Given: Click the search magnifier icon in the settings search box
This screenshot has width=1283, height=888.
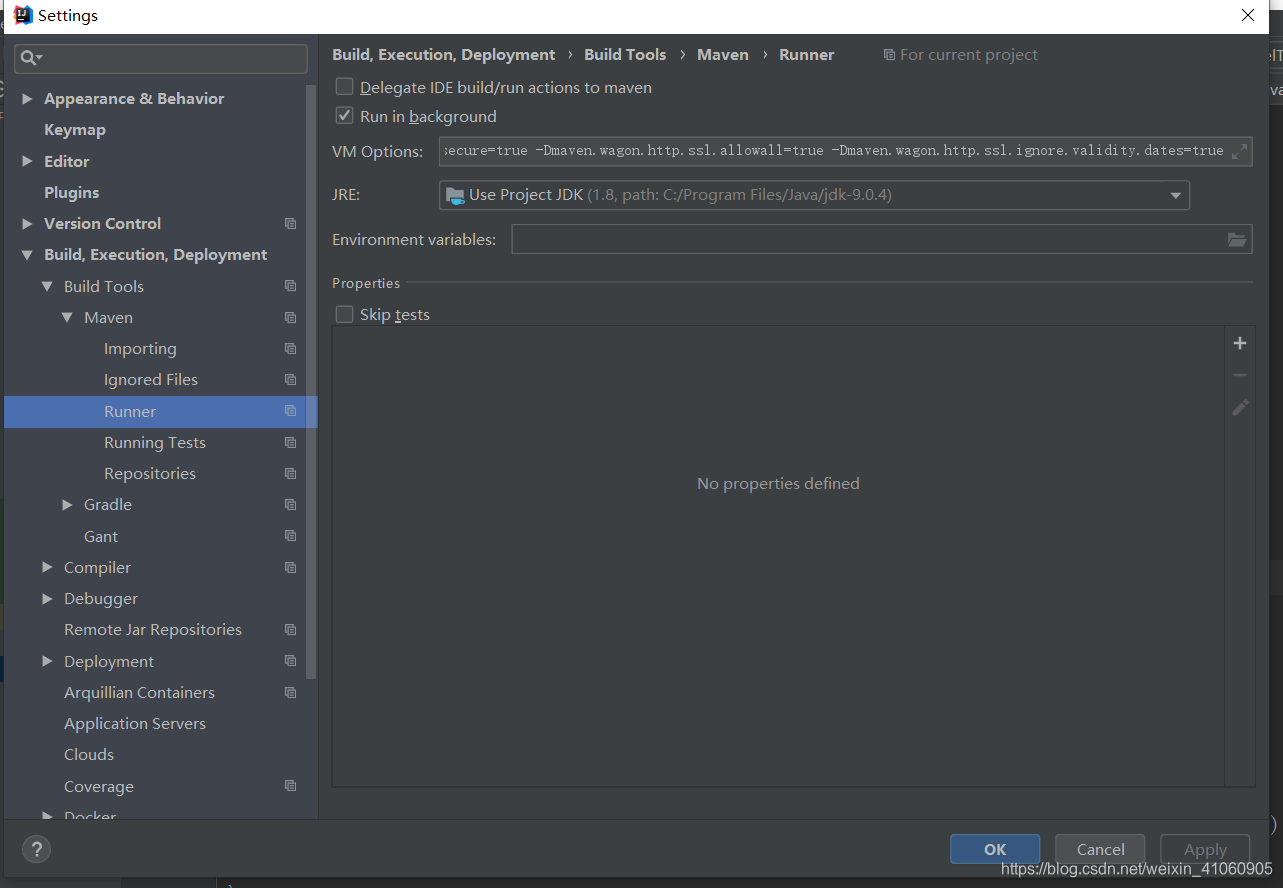Looking at the screenshot, I should click(x=29, y=58).
